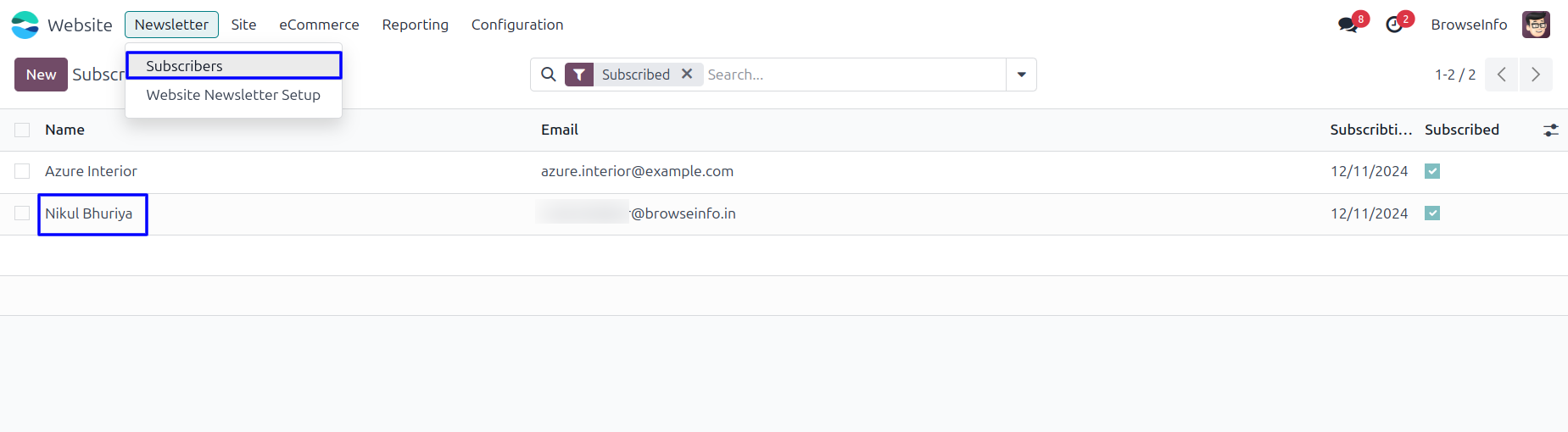The image size is (1568, 432).
Task: Open the Nikul Bhuriya subscriber record
Action: click(89, 213)
